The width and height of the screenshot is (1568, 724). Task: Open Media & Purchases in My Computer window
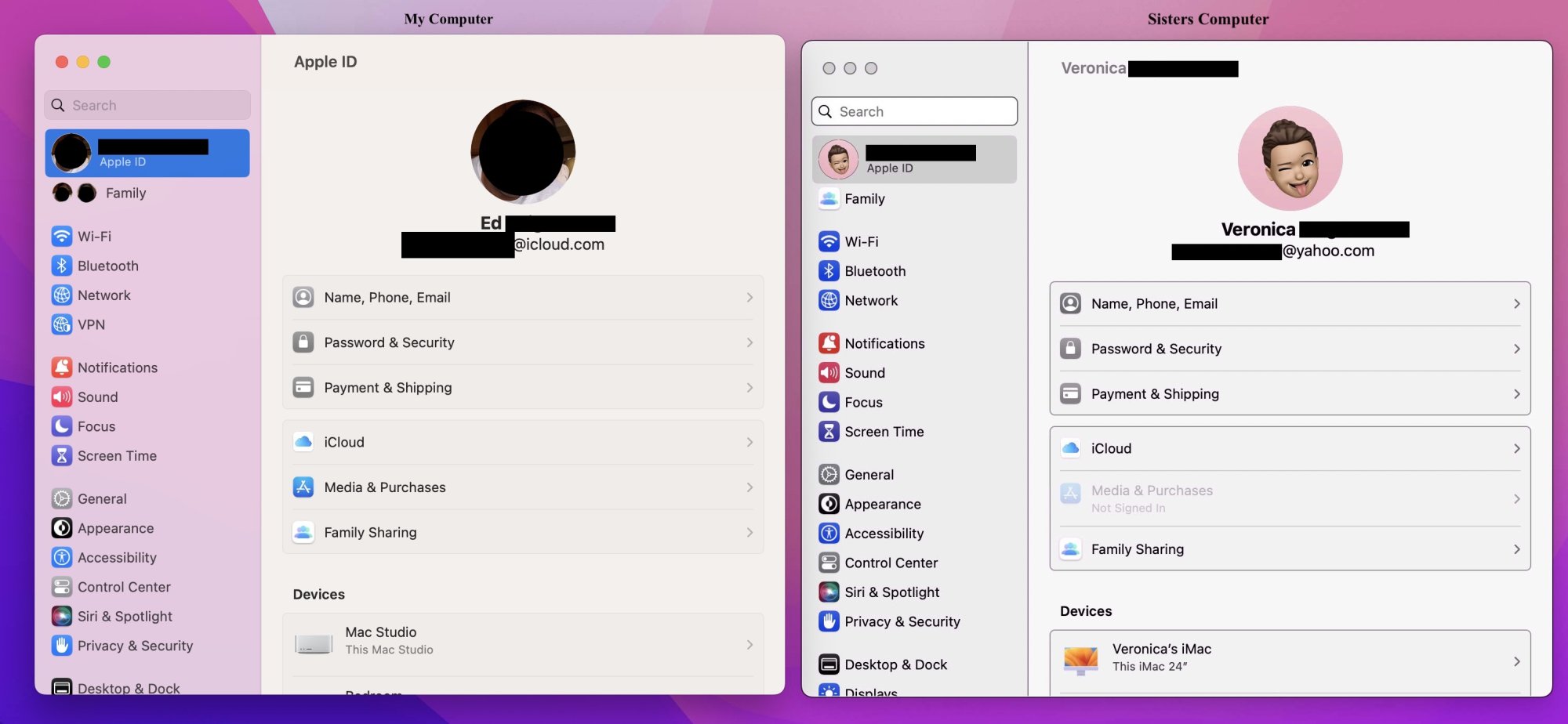[523, 487]
